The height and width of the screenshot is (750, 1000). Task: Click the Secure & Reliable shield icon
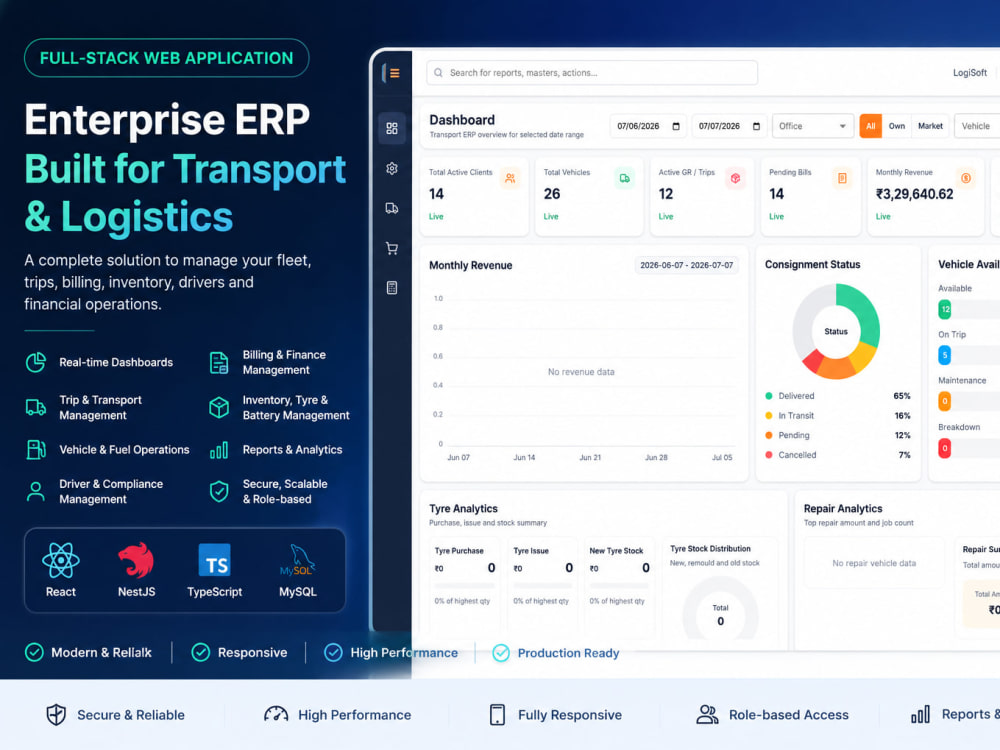(56, 714)
